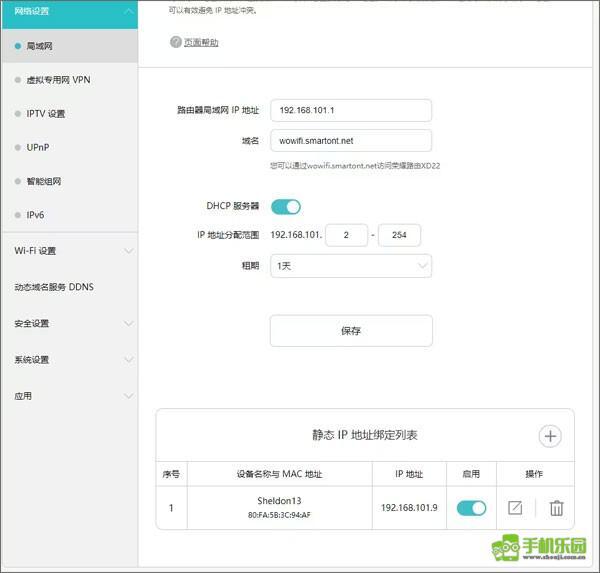
Task: Expand the Wi-Fi 设置 section
Action: pos(69,250)
